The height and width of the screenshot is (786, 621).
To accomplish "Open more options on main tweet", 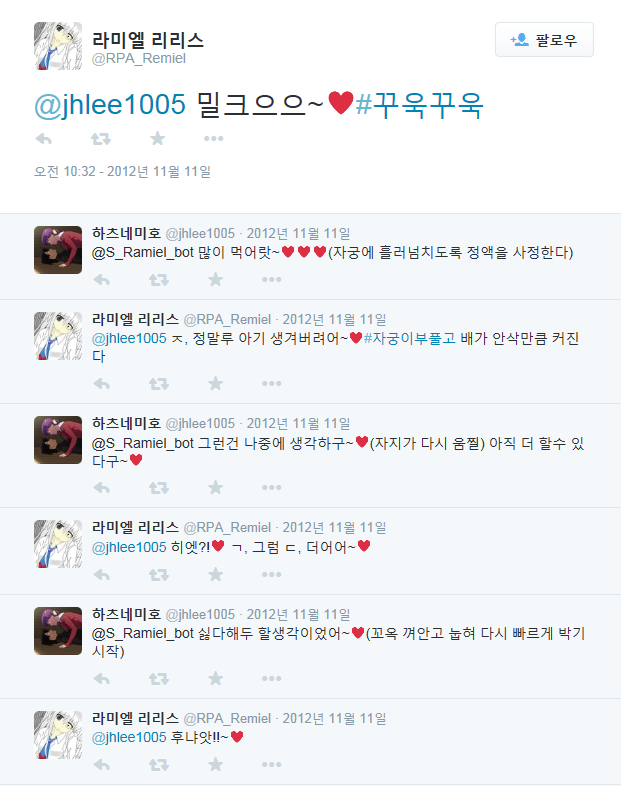I will tap(214, 139).
